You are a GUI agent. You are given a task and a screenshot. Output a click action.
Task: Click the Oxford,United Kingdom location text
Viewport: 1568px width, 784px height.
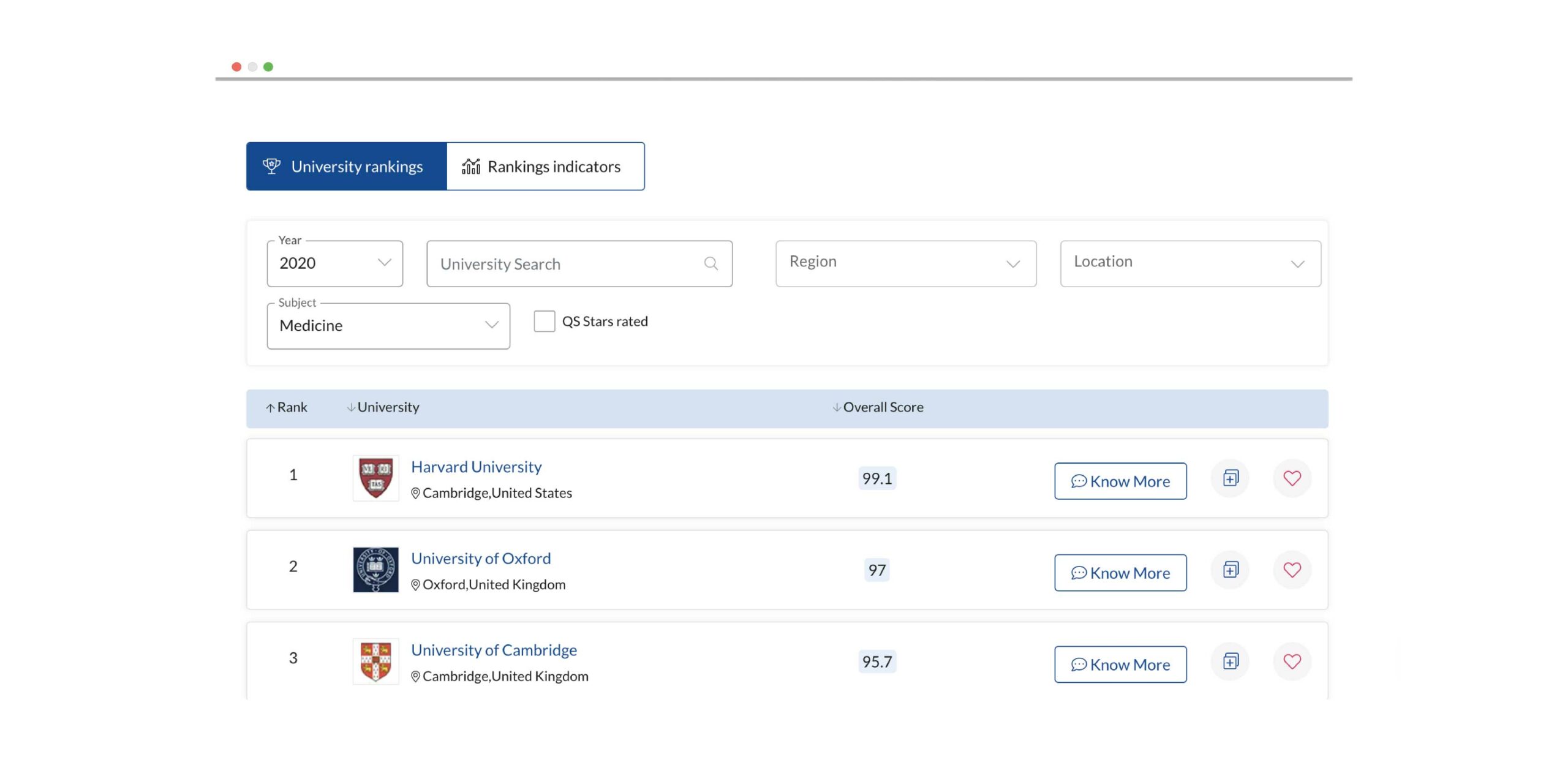click(494, 585)
